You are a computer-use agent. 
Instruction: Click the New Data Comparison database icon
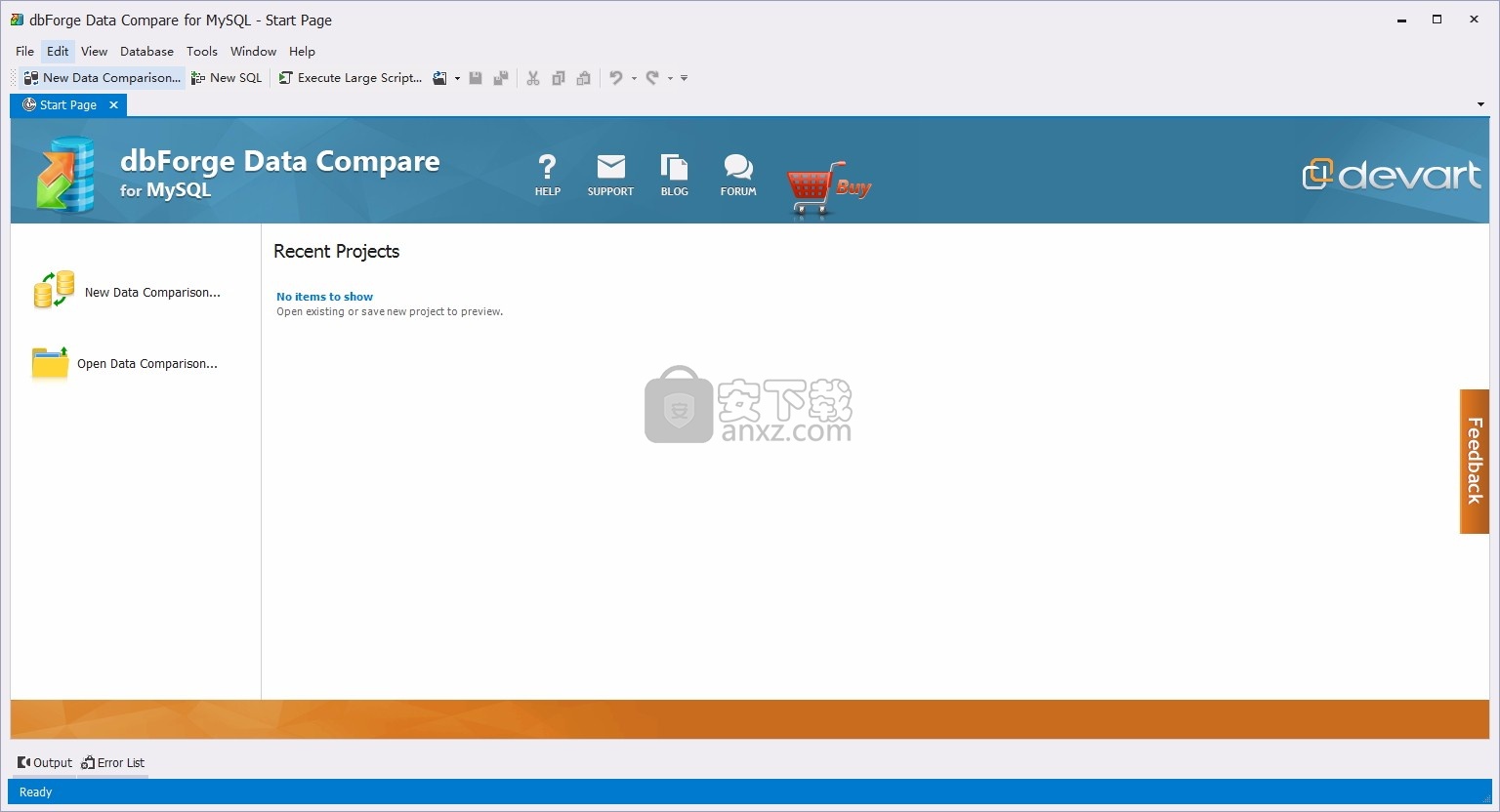[x=54, y=290]
